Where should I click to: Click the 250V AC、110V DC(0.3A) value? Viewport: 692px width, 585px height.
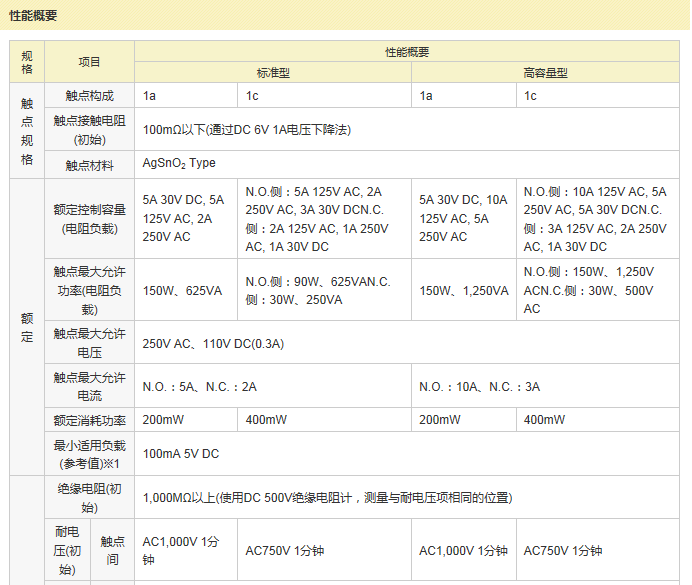(214, 344)
